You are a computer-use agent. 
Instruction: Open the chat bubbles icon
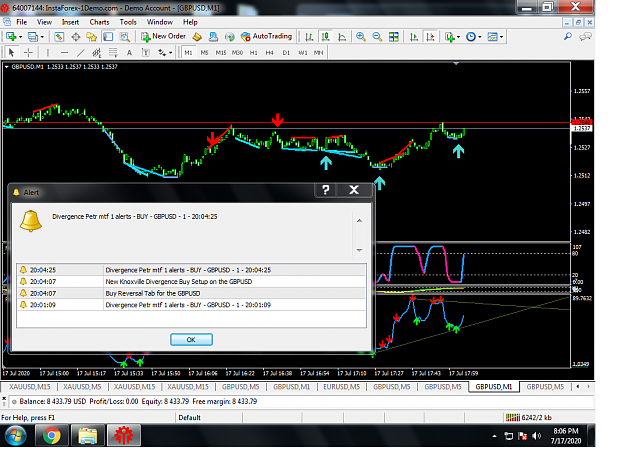[585, 37]
